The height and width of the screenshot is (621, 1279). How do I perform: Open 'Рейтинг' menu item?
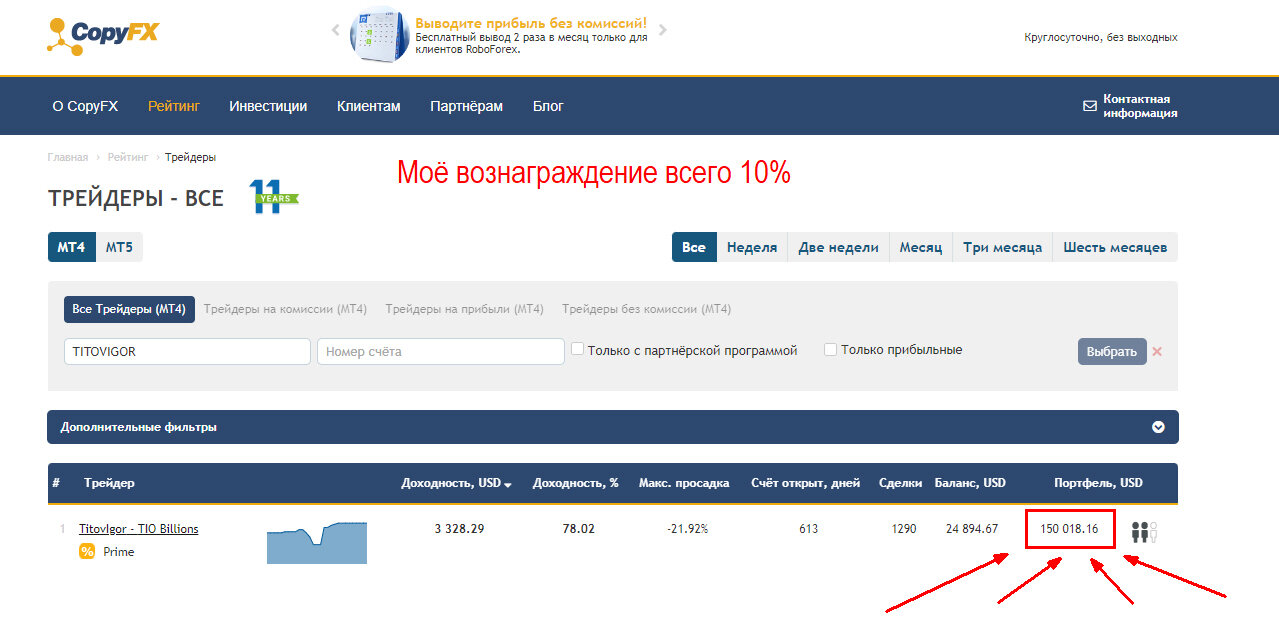[x=174, y=106]
